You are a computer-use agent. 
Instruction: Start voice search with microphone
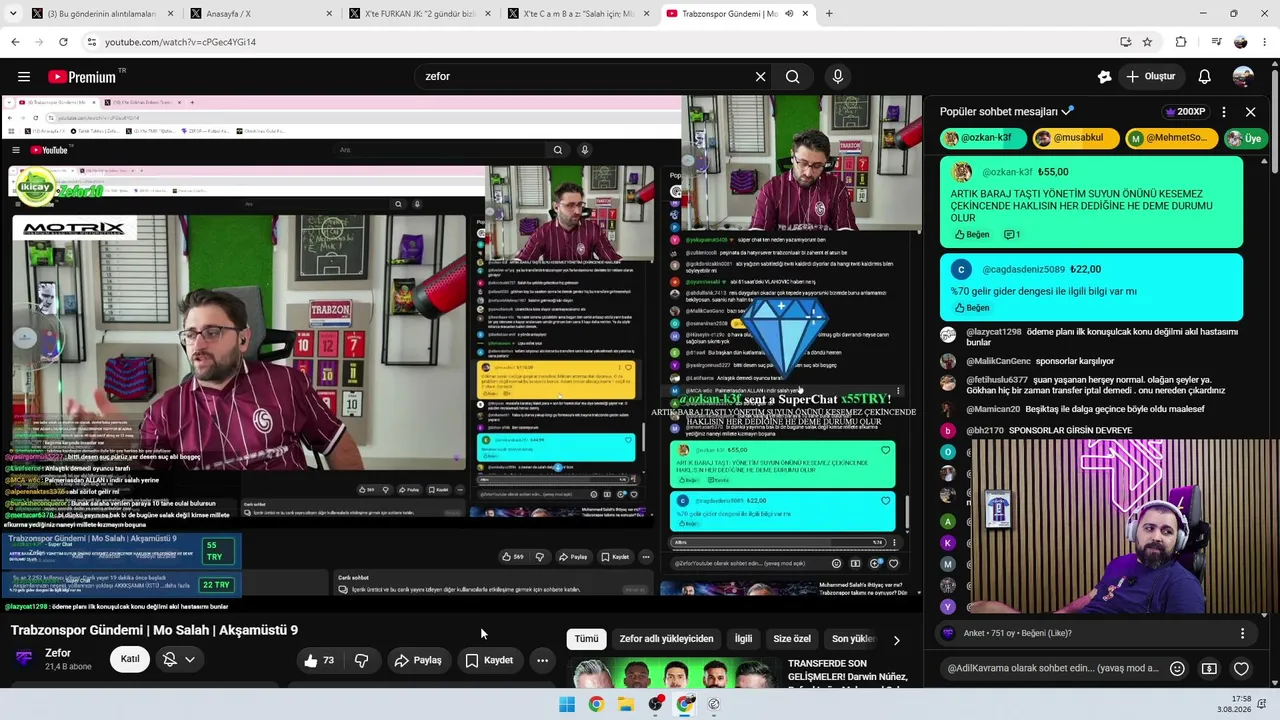tap(838, 77)
